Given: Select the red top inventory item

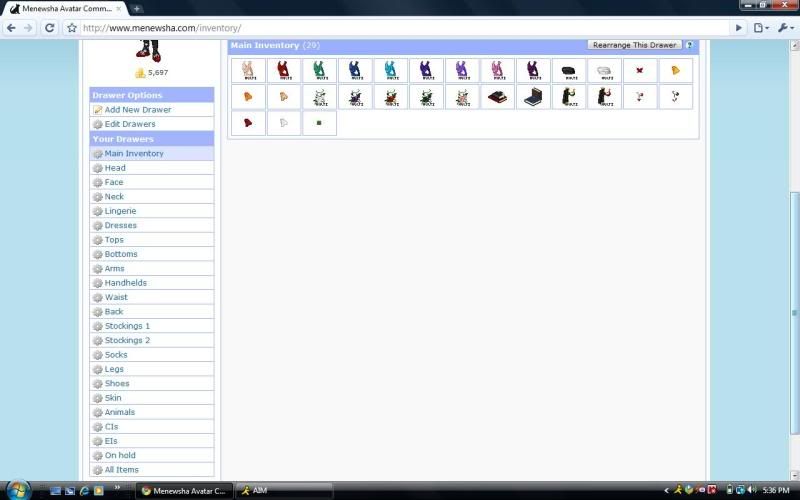Looking at the screenshot, I should [284, 70].
